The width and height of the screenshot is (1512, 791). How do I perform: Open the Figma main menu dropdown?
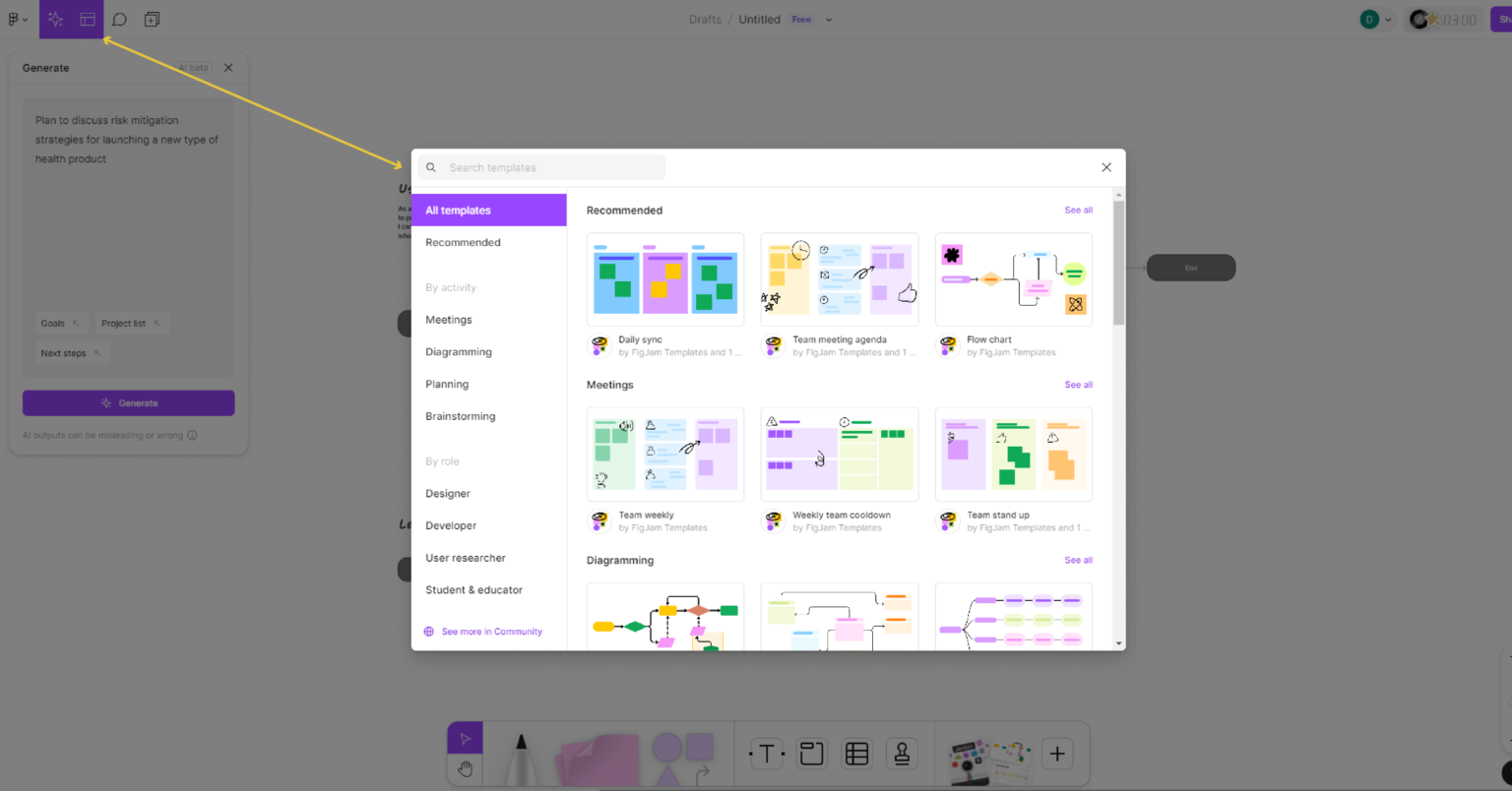click(x=15, y=19)
